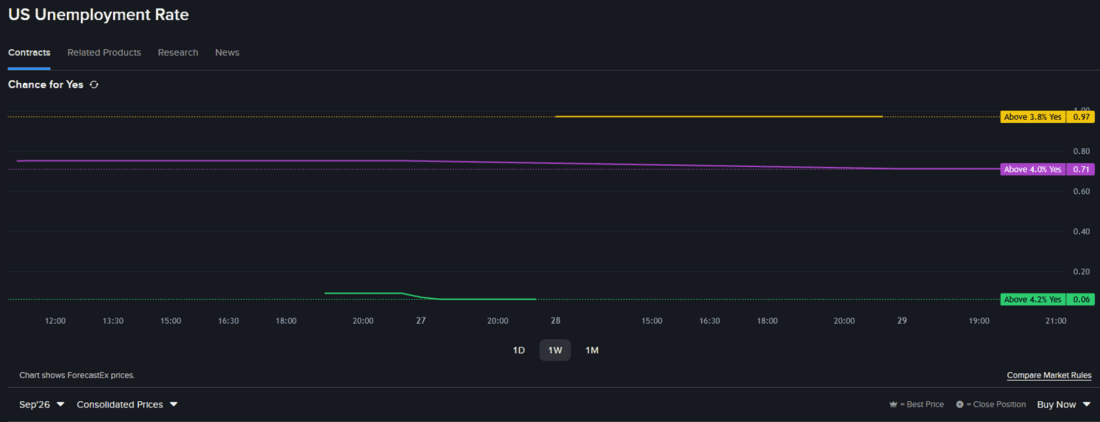Open the Compare Market Rules link

(1049, 376)
